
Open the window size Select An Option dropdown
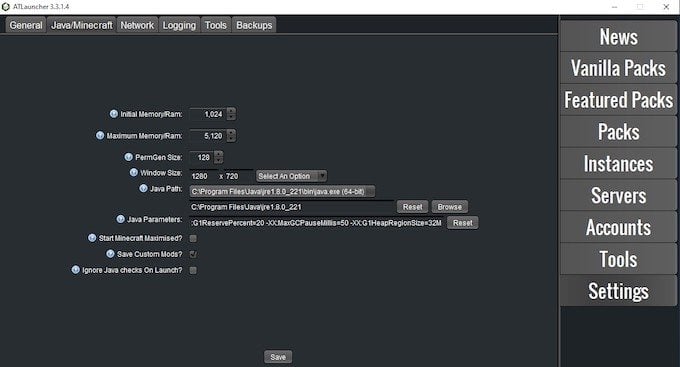291,176
